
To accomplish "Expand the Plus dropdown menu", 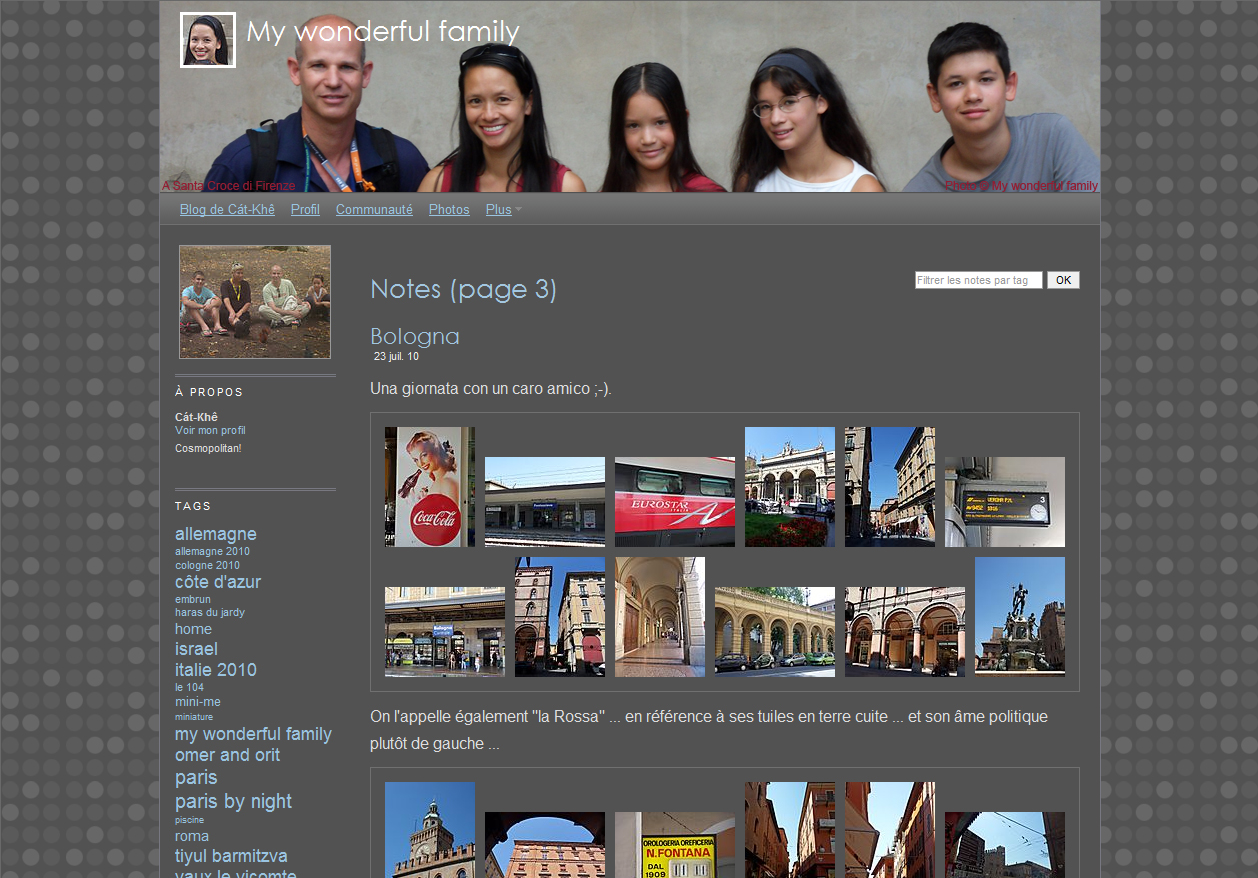I will click(x=503, y=210).
